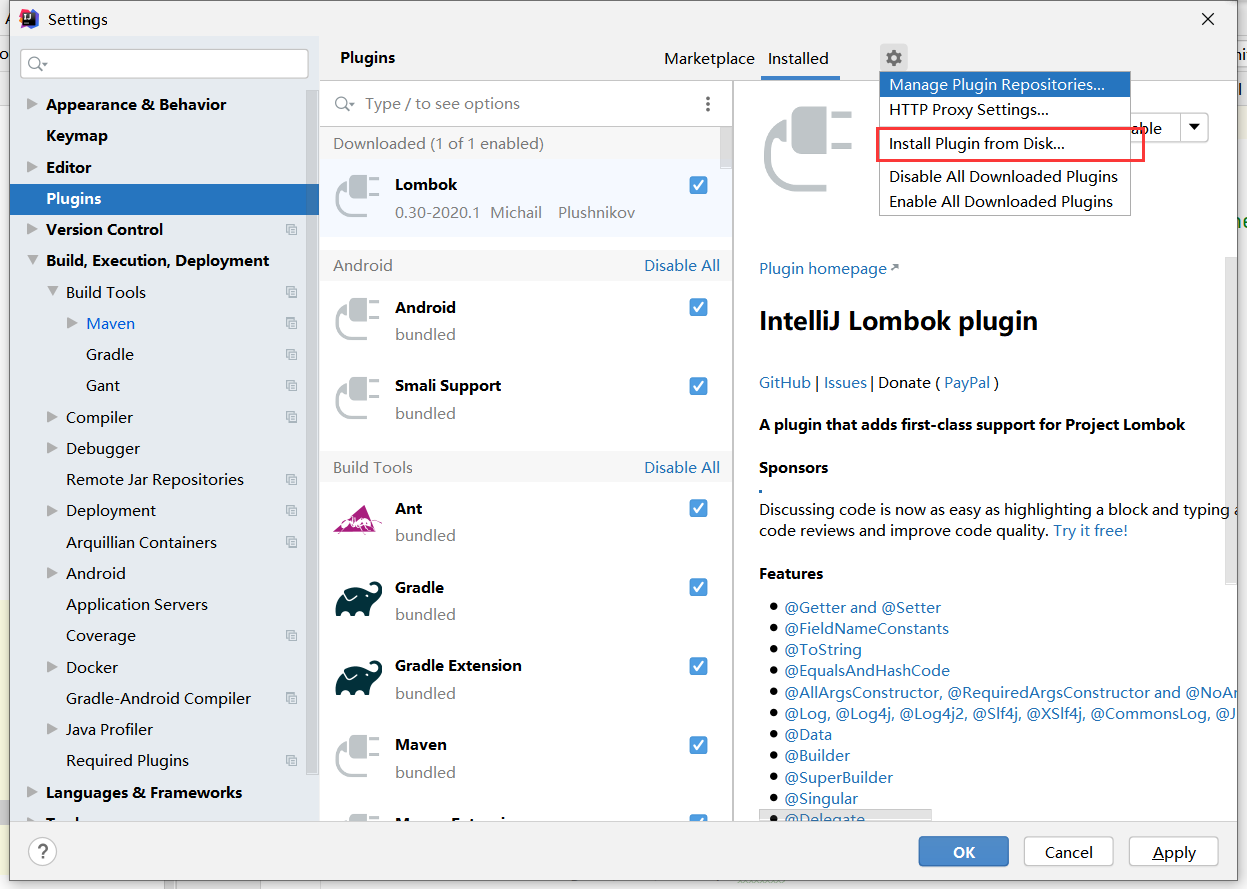This screenshot has height=889, width=1247.
Task: Click the three-dot options icon in plugin search
Action: [x=708, y=104]
